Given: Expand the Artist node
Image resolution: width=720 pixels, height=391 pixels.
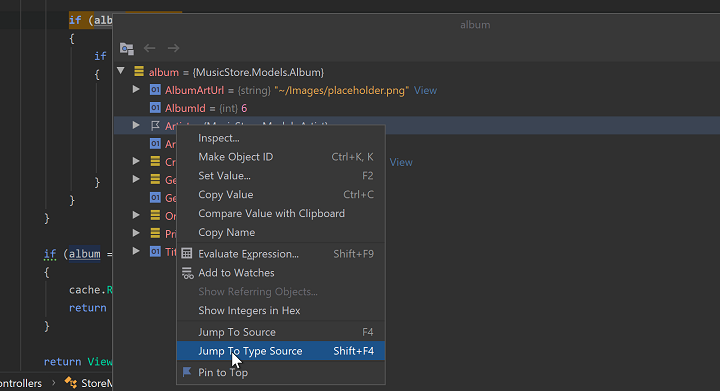Looking at the screenshot, I should tap(136, 125).
